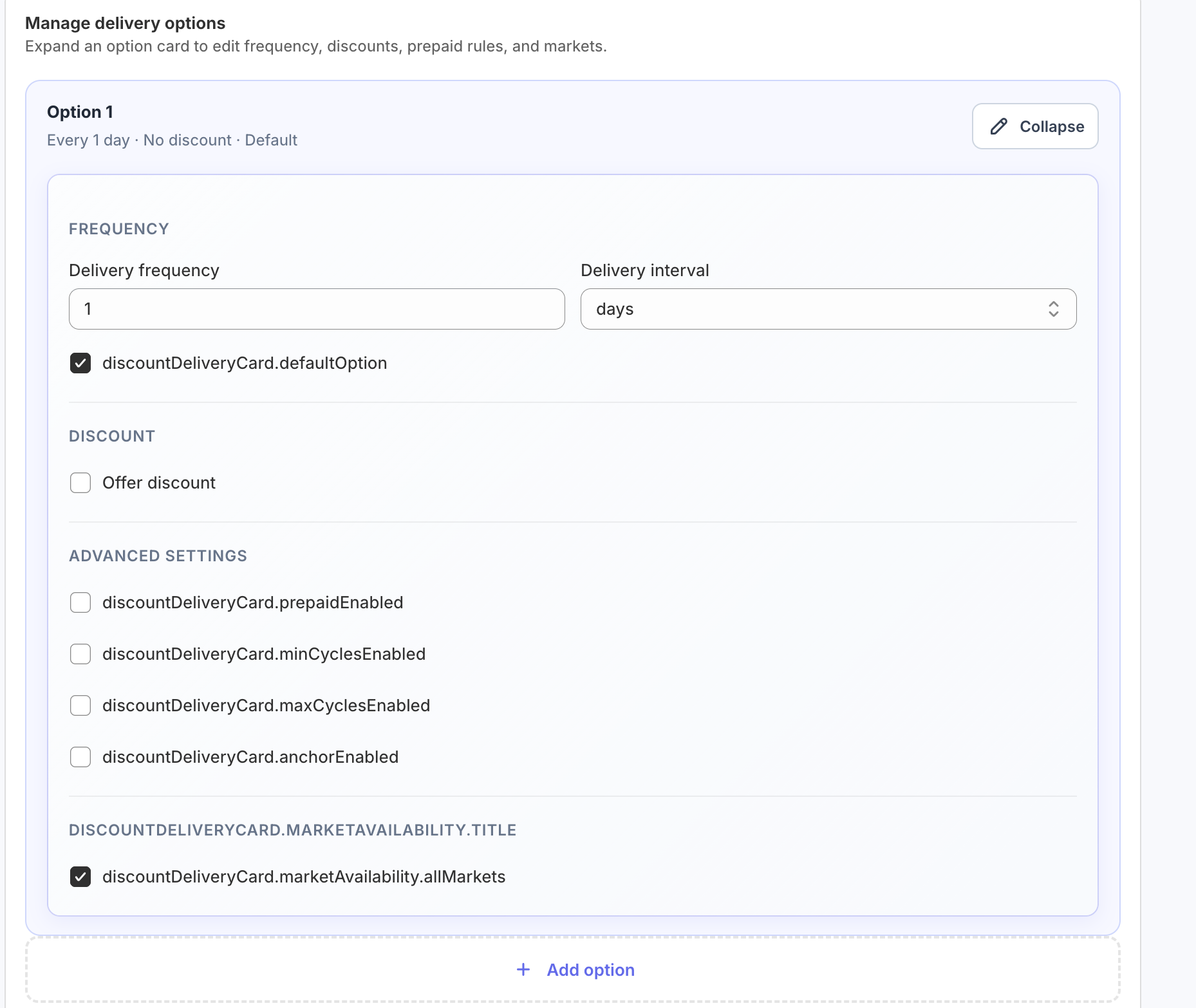
Task: Click the DISCOUNTDELIVERYCARD.MARKETAVAILABILITY.TITLE label
Action: [x=293, y=830]
